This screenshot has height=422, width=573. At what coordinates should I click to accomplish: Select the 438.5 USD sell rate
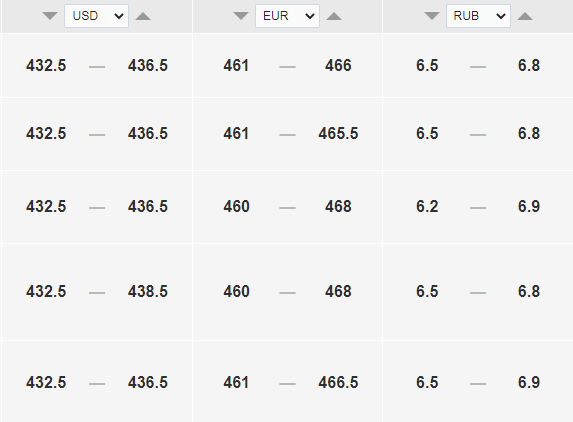tap(148, 292)
